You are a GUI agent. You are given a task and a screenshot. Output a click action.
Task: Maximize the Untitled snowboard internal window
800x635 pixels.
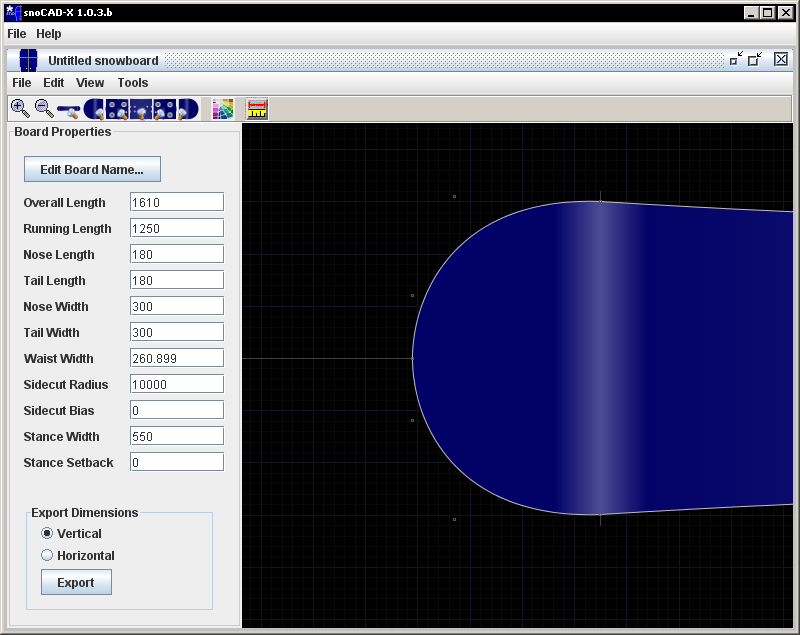click(x=755, y=60)
